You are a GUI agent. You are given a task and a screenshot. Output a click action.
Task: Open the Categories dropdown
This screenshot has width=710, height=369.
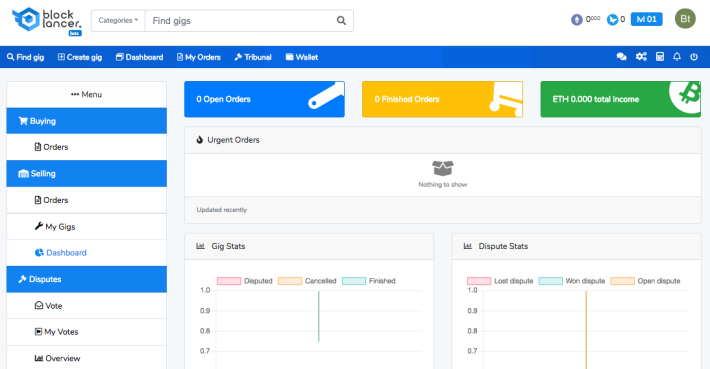click(118, 21)
